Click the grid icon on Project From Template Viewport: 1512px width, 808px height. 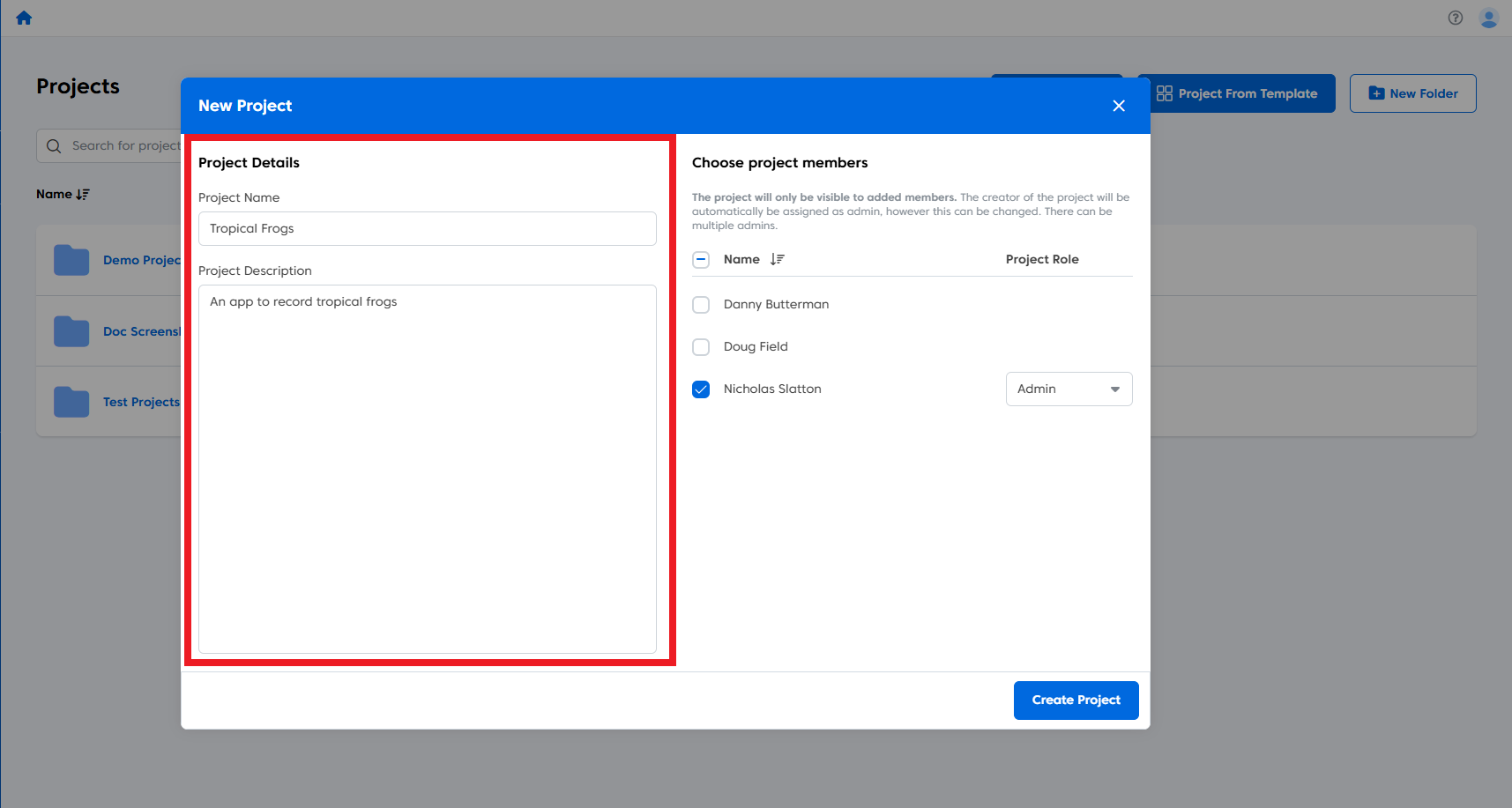1166,93
